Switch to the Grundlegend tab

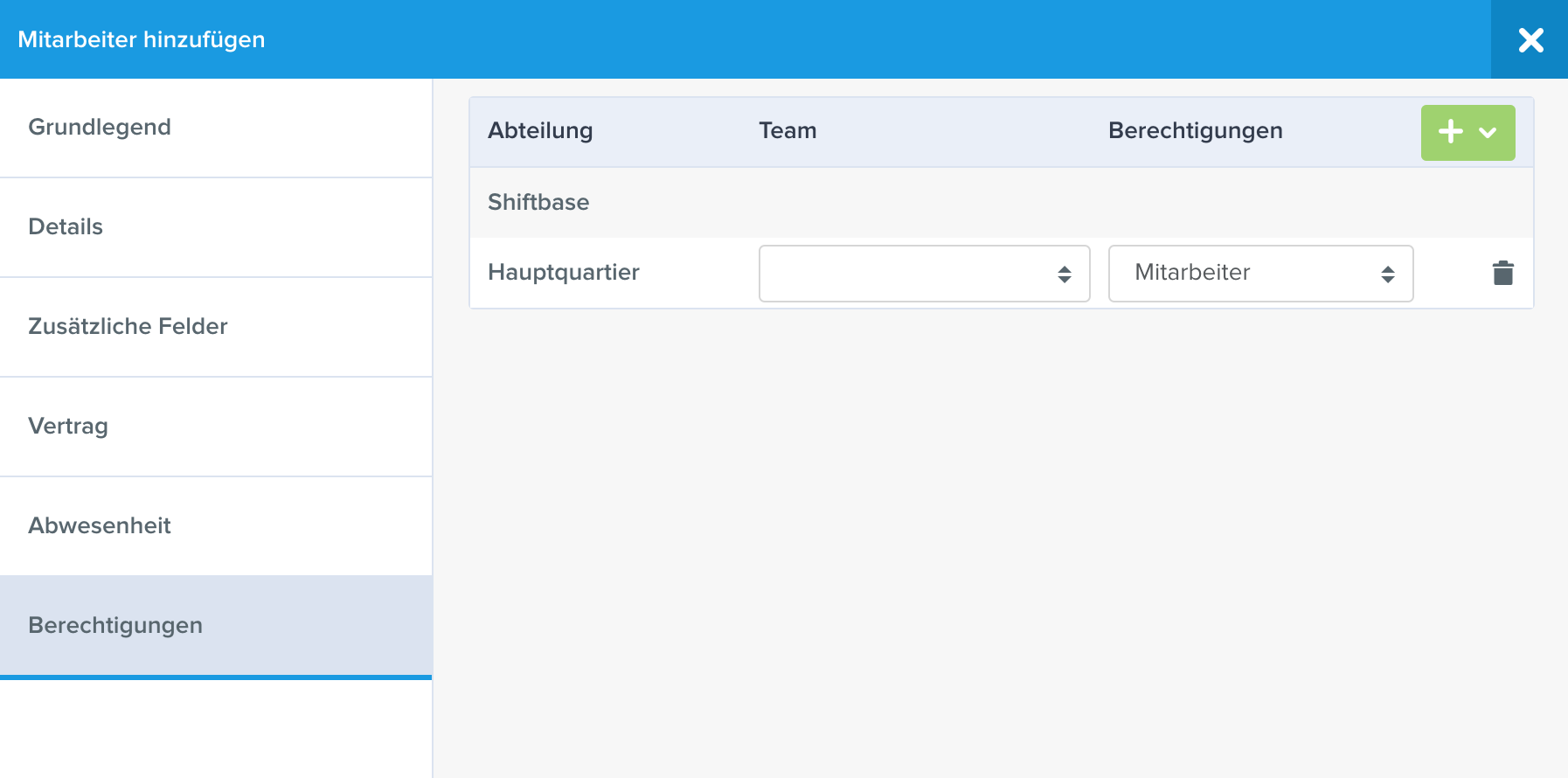[216, 128]
